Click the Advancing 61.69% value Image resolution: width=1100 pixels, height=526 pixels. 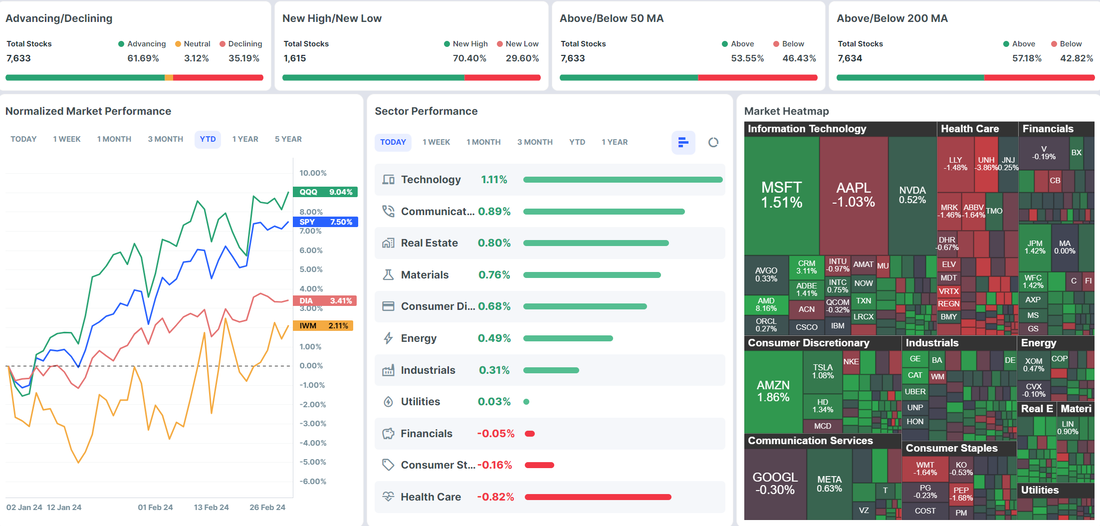pyautogui.click(x=143, y=58)
